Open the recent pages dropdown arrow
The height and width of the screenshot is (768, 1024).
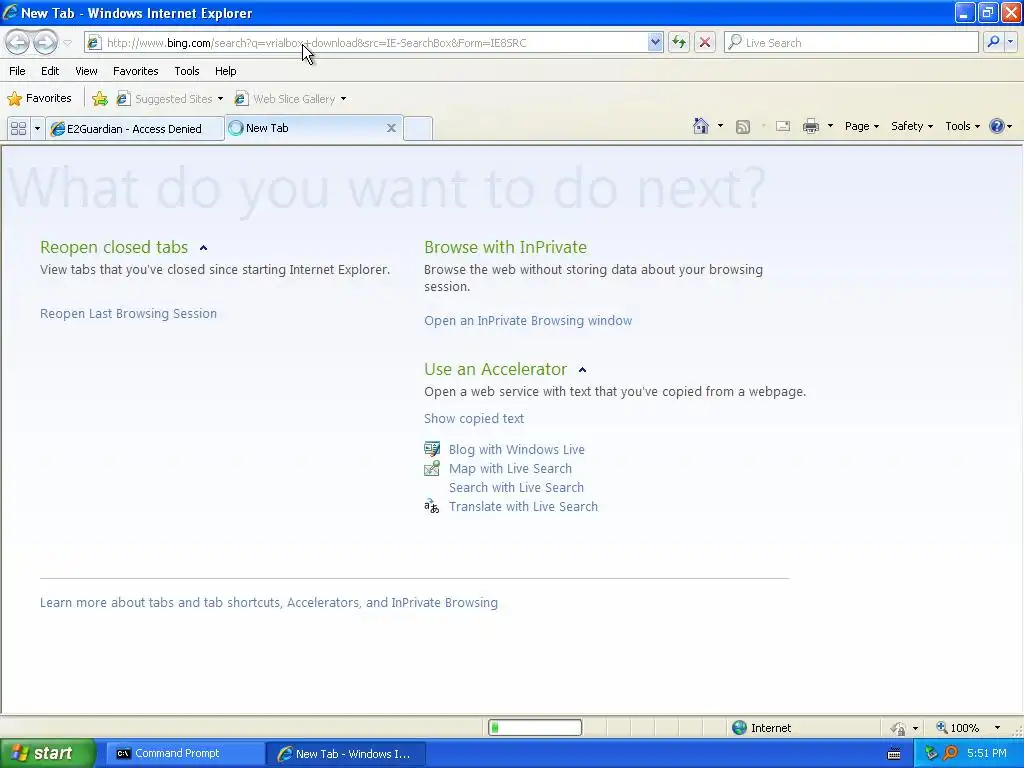[67, 43]
